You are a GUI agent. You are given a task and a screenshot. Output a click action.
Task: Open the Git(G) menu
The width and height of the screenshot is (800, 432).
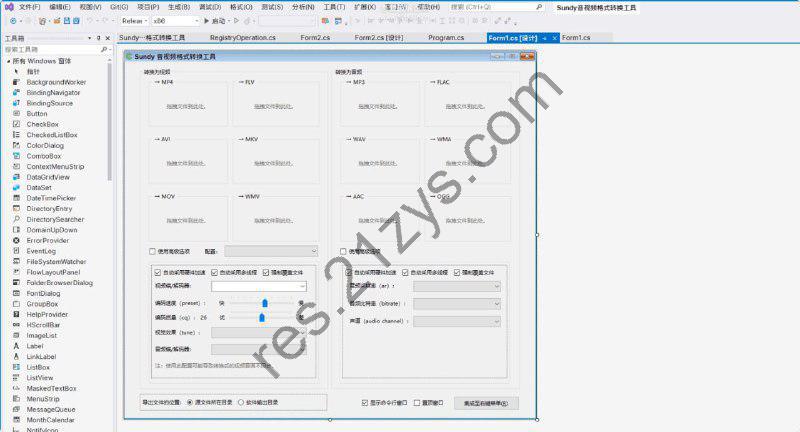point(119,7)
